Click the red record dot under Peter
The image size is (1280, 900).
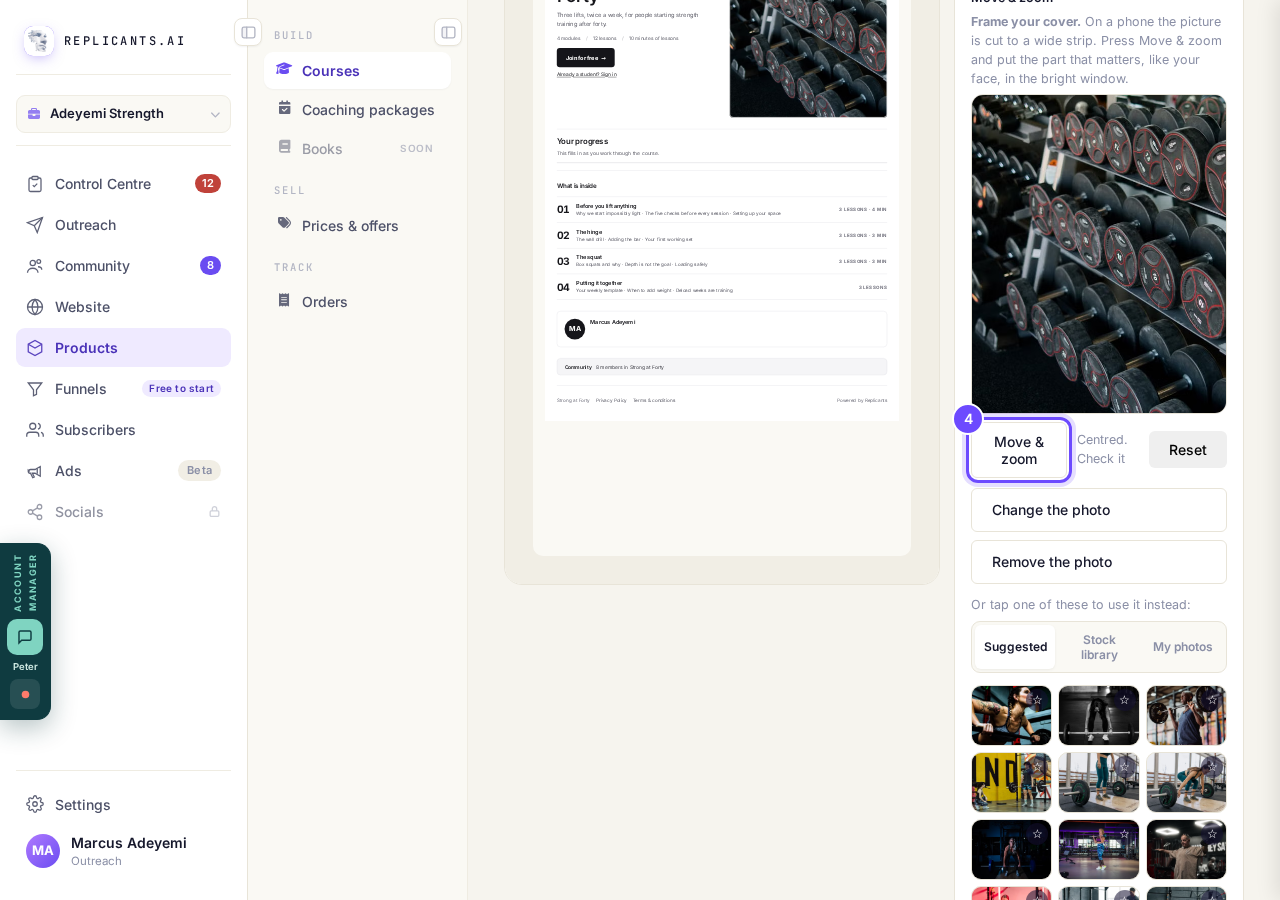[x=25, y=694]
